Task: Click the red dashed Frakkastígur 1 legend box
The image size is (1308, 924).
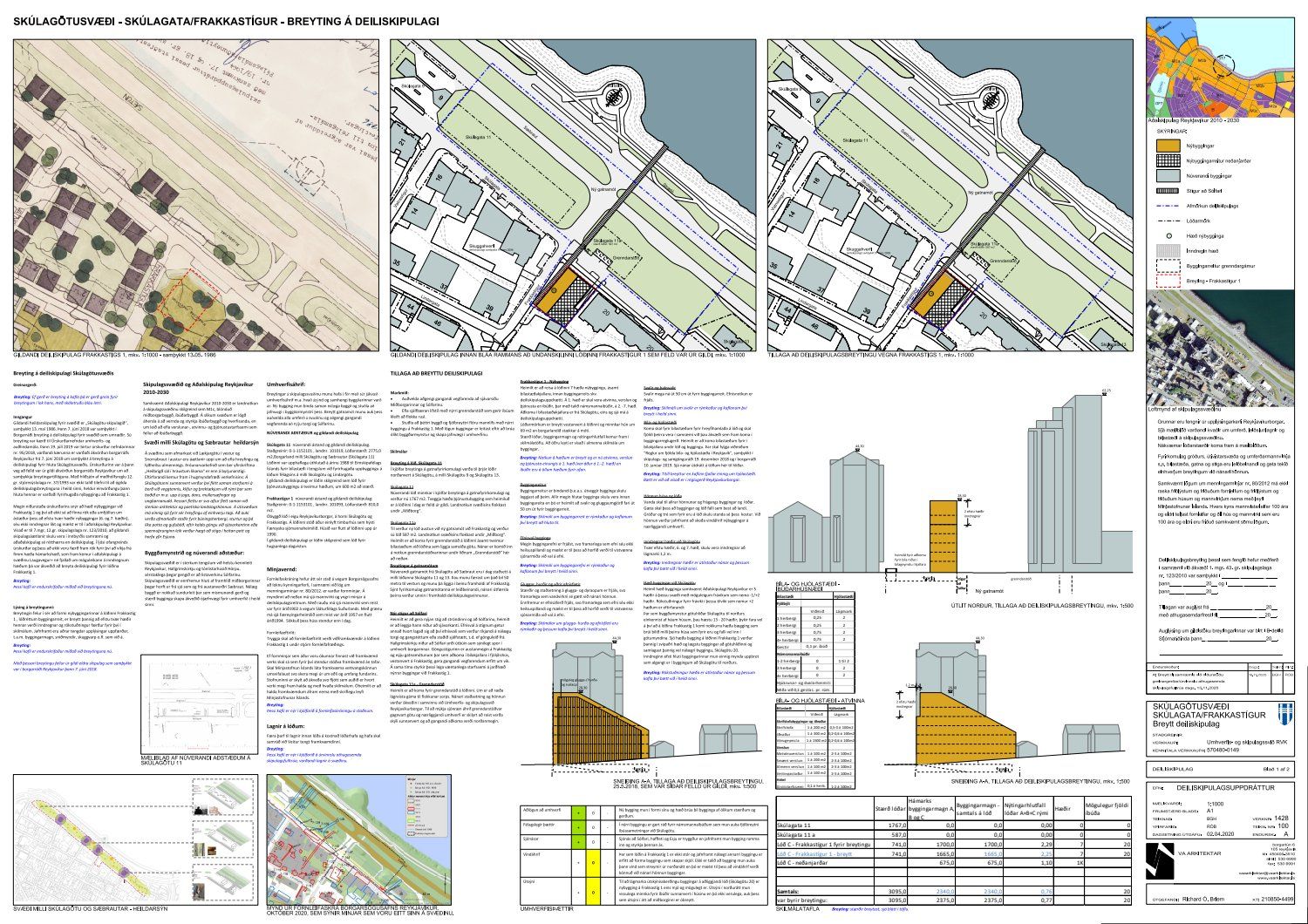Action: click(1168, 281)
